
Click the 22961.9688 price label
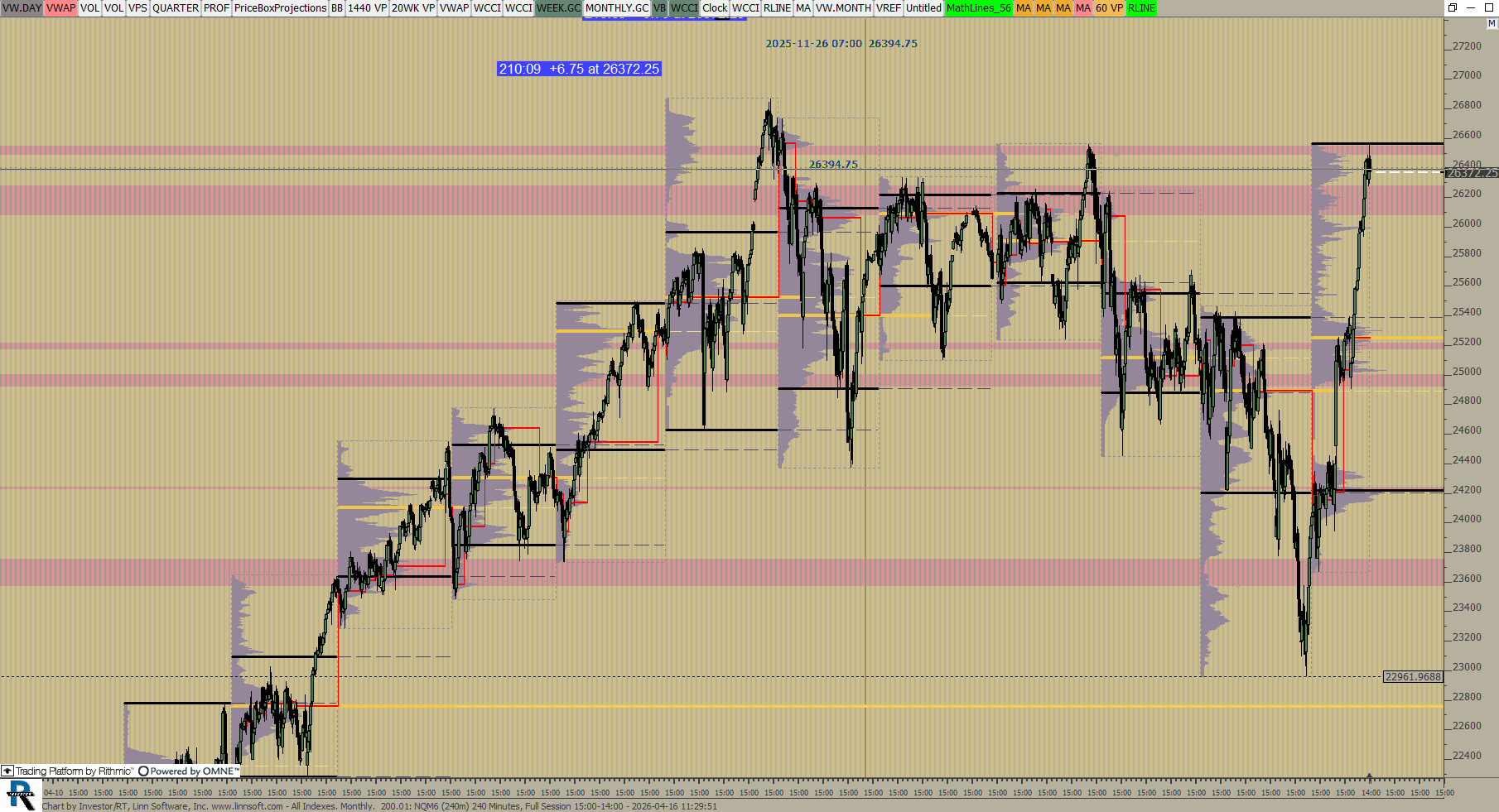(x=1413, y=677)
